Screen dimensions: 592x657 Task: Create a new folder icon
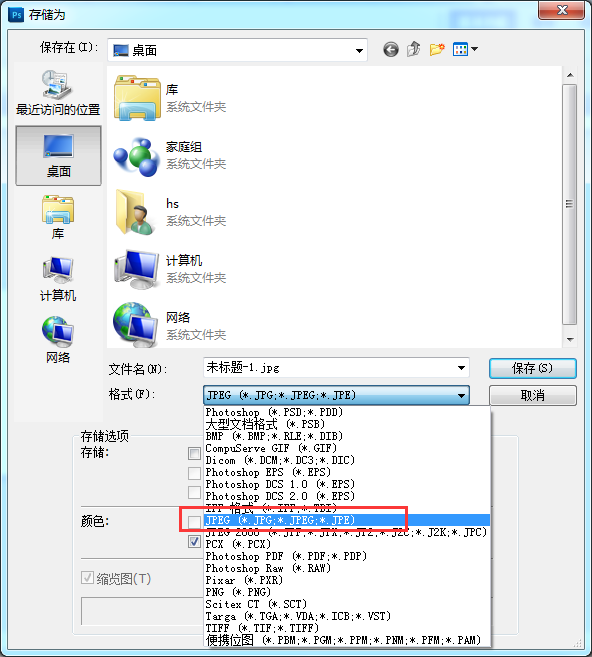tap(437, 49)
